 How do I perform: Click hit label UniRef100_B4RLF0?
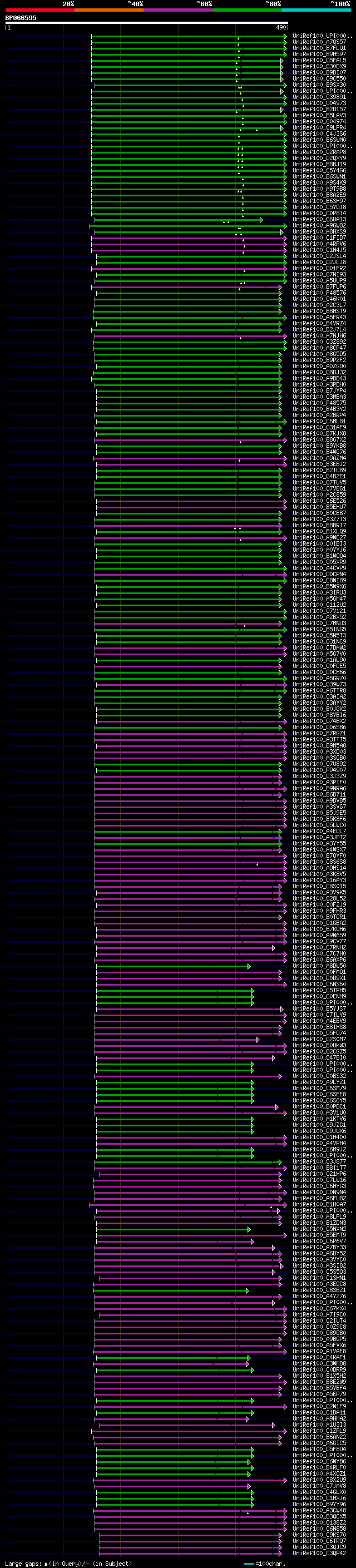319,1467
